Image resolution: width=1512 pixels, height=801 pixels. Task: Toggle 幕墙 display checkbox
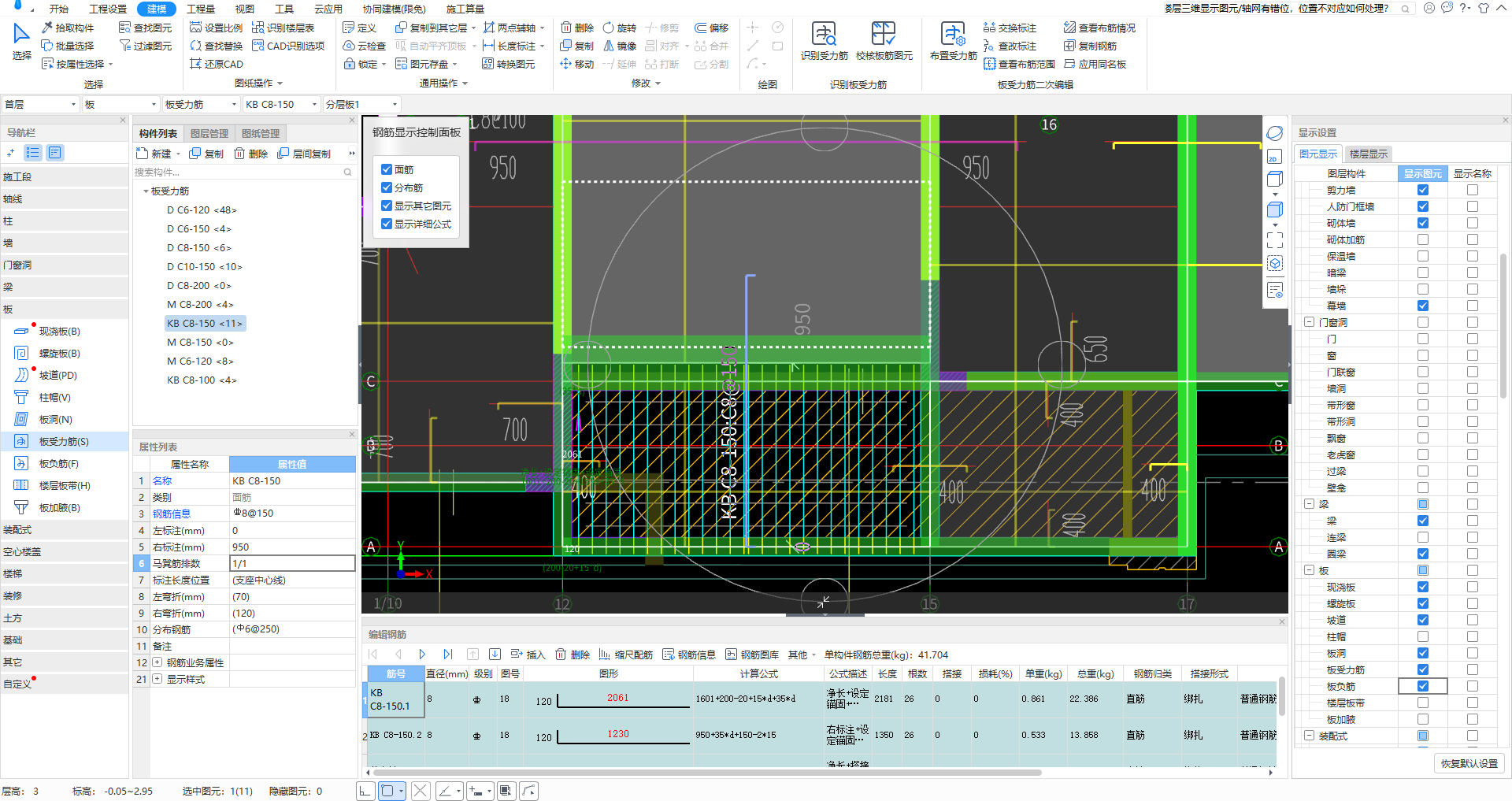point(1422,306)
